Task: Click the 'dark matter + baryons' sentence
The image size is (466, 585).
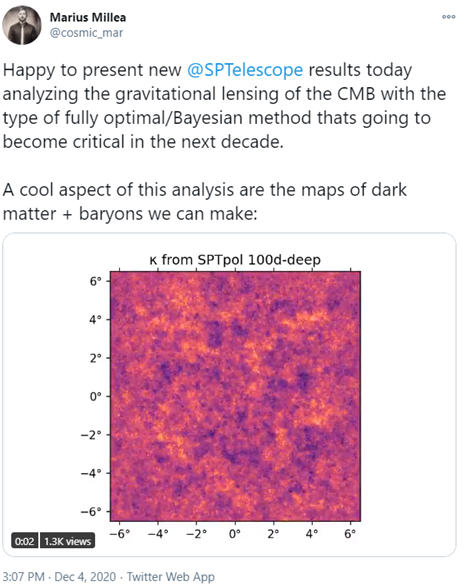Action: pyautogui.click(x=204, y=202)
